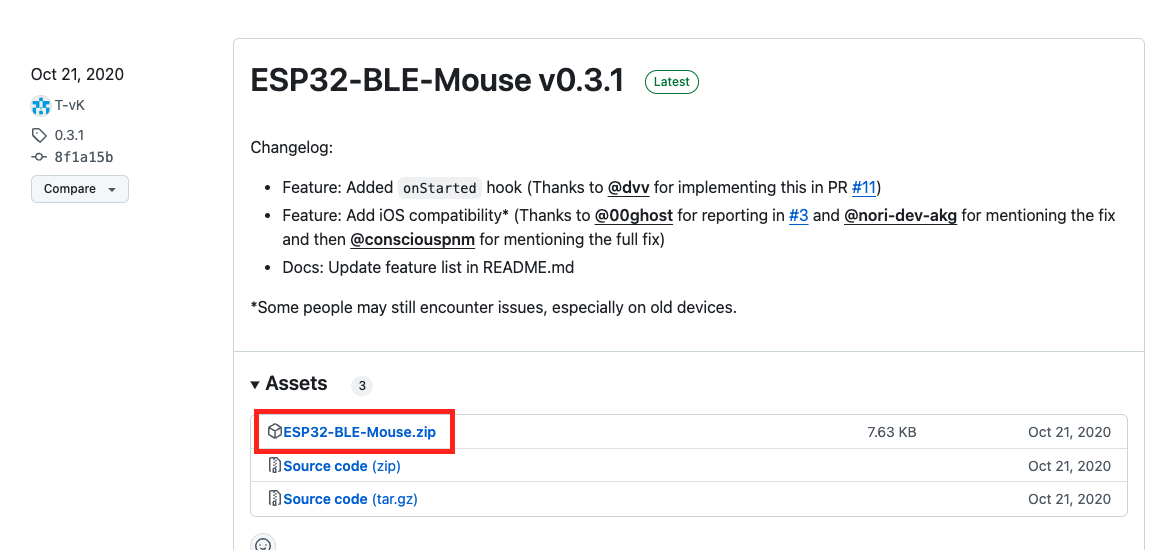Download Source code (zip)
Viewport: 1164px width, 550px height.
[x=342, y=466]
